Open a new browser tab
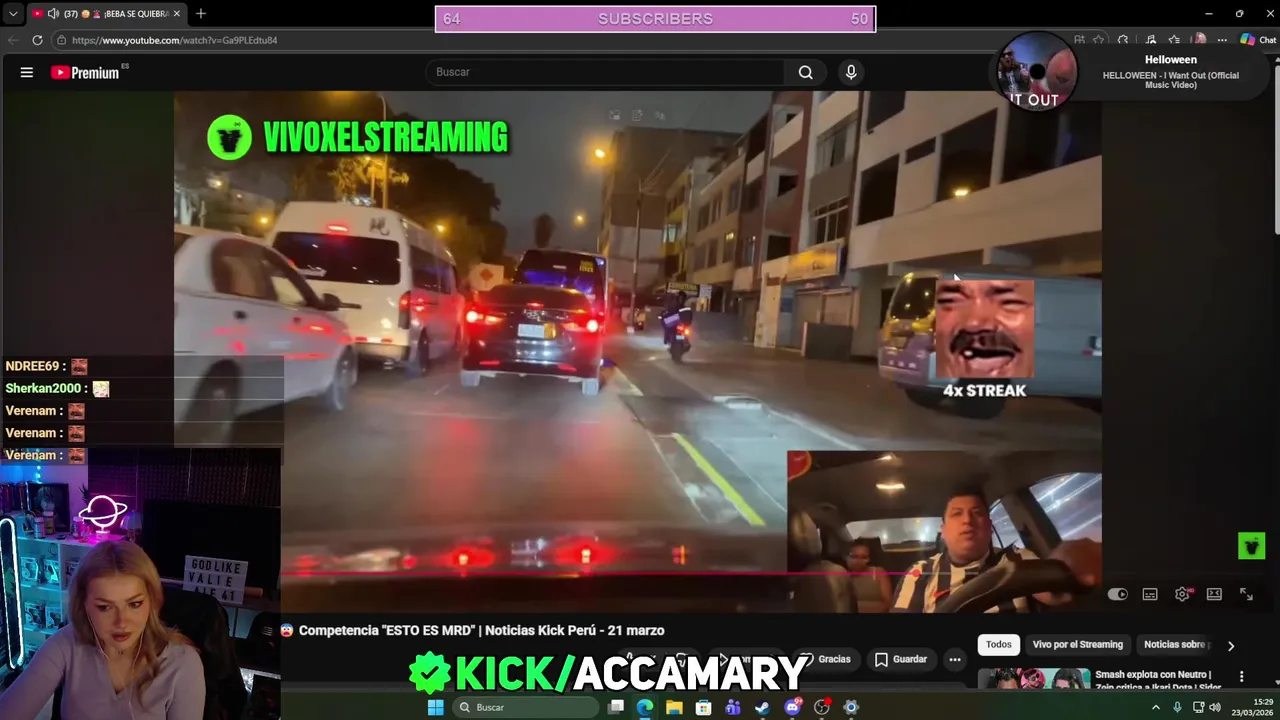 [201, 13]
